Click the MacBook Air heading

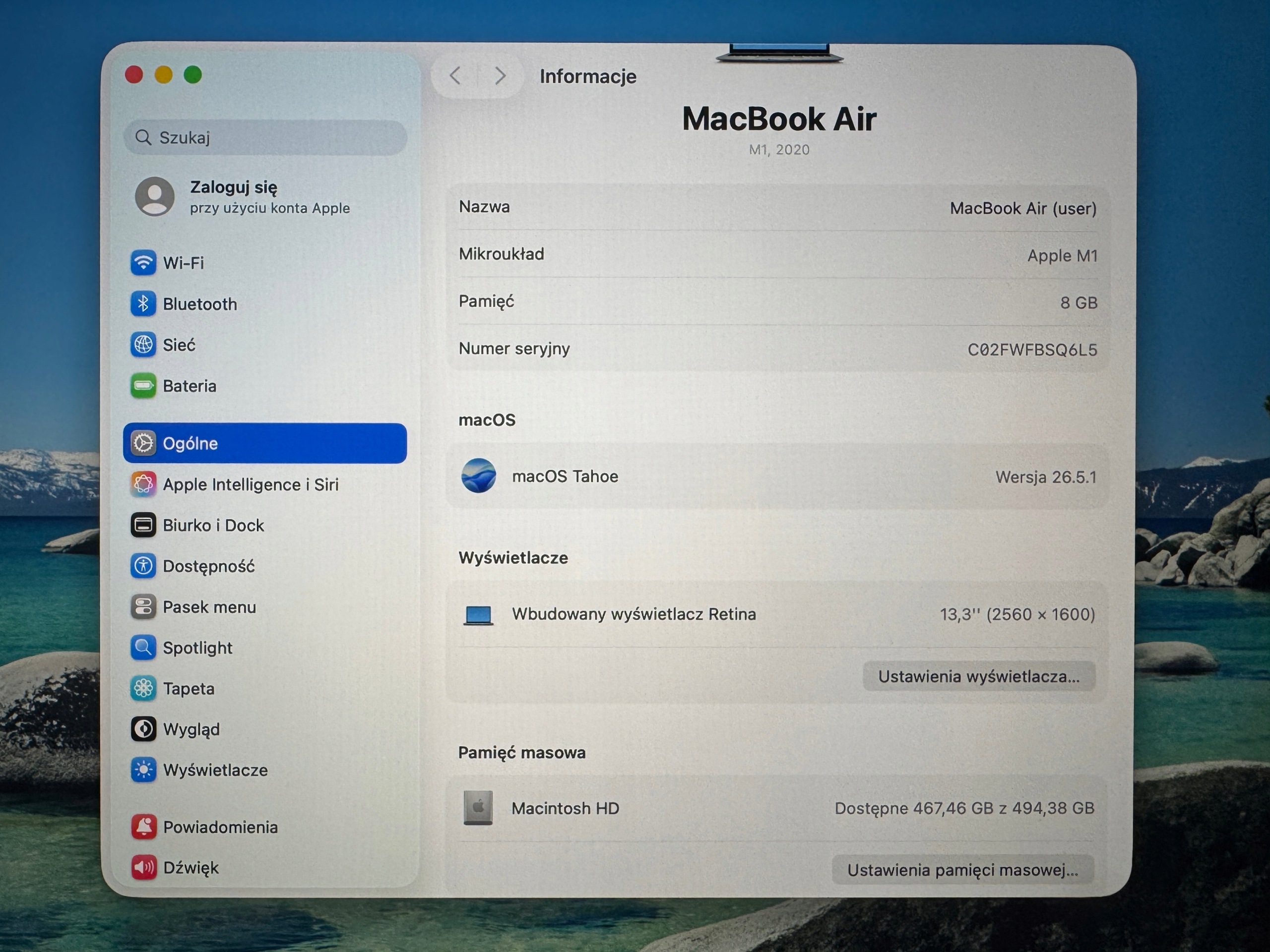[779, 119]
